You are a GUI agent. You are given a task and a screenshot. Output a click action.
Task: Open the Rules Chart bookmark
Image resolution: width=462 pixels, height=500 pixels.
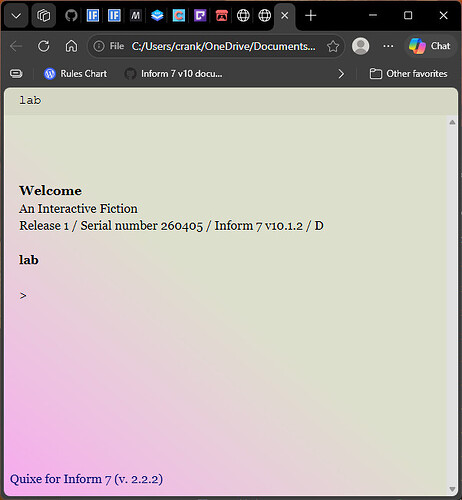76,74
